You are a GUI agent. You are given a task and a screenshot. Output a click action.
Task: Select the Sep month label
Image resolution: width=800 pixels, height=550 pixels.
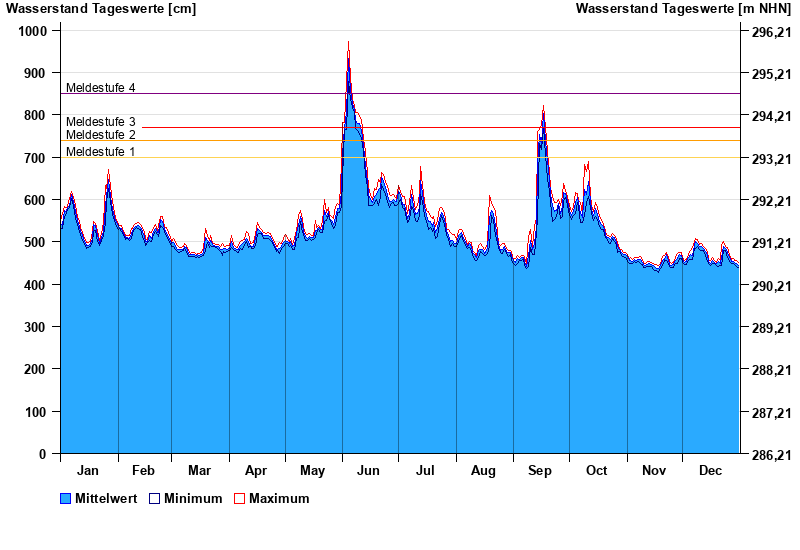[x=540, y=470]
